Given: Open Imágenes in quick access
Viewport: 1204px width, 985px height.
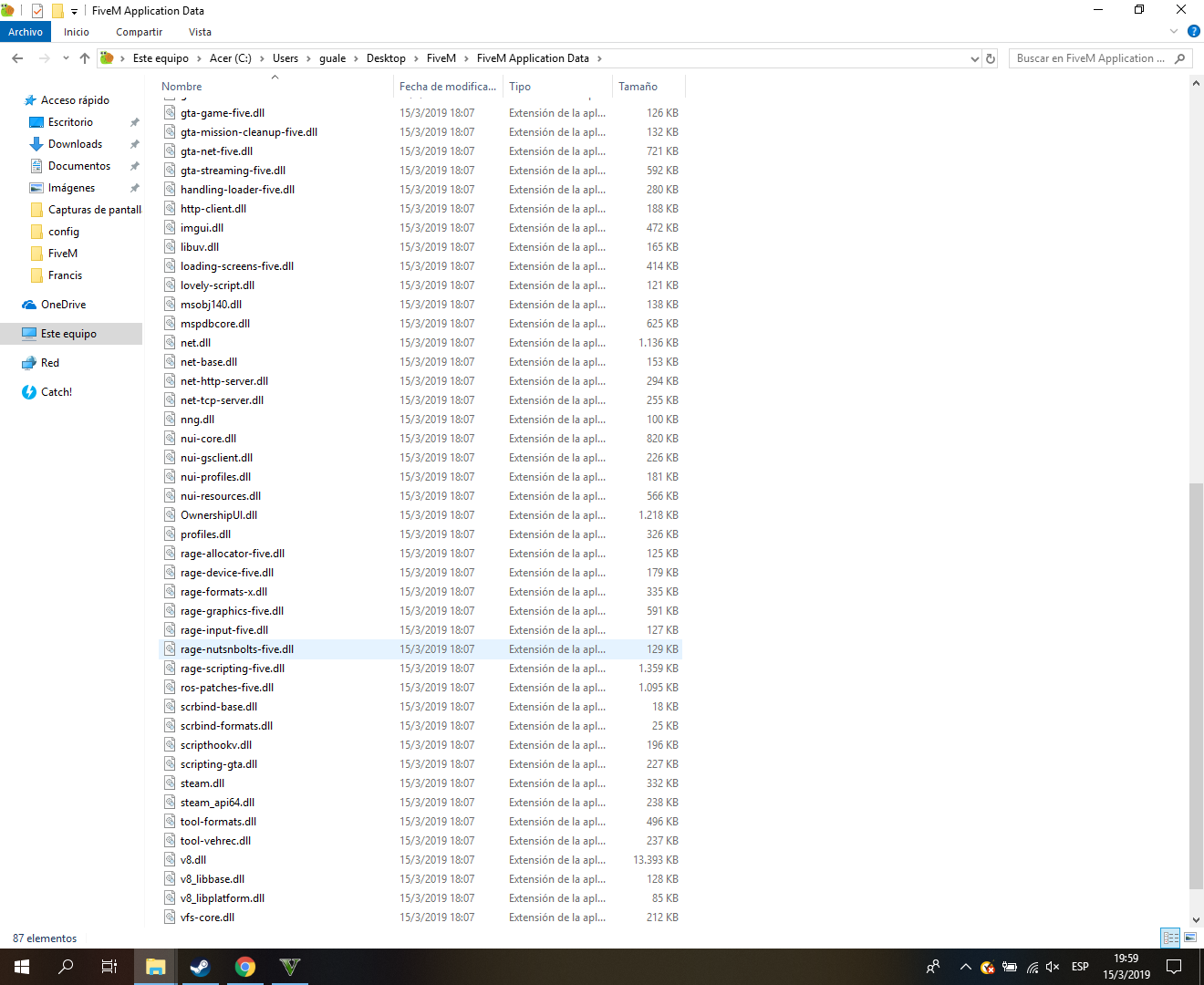Looking at the screenshot, I should (71, 188).
